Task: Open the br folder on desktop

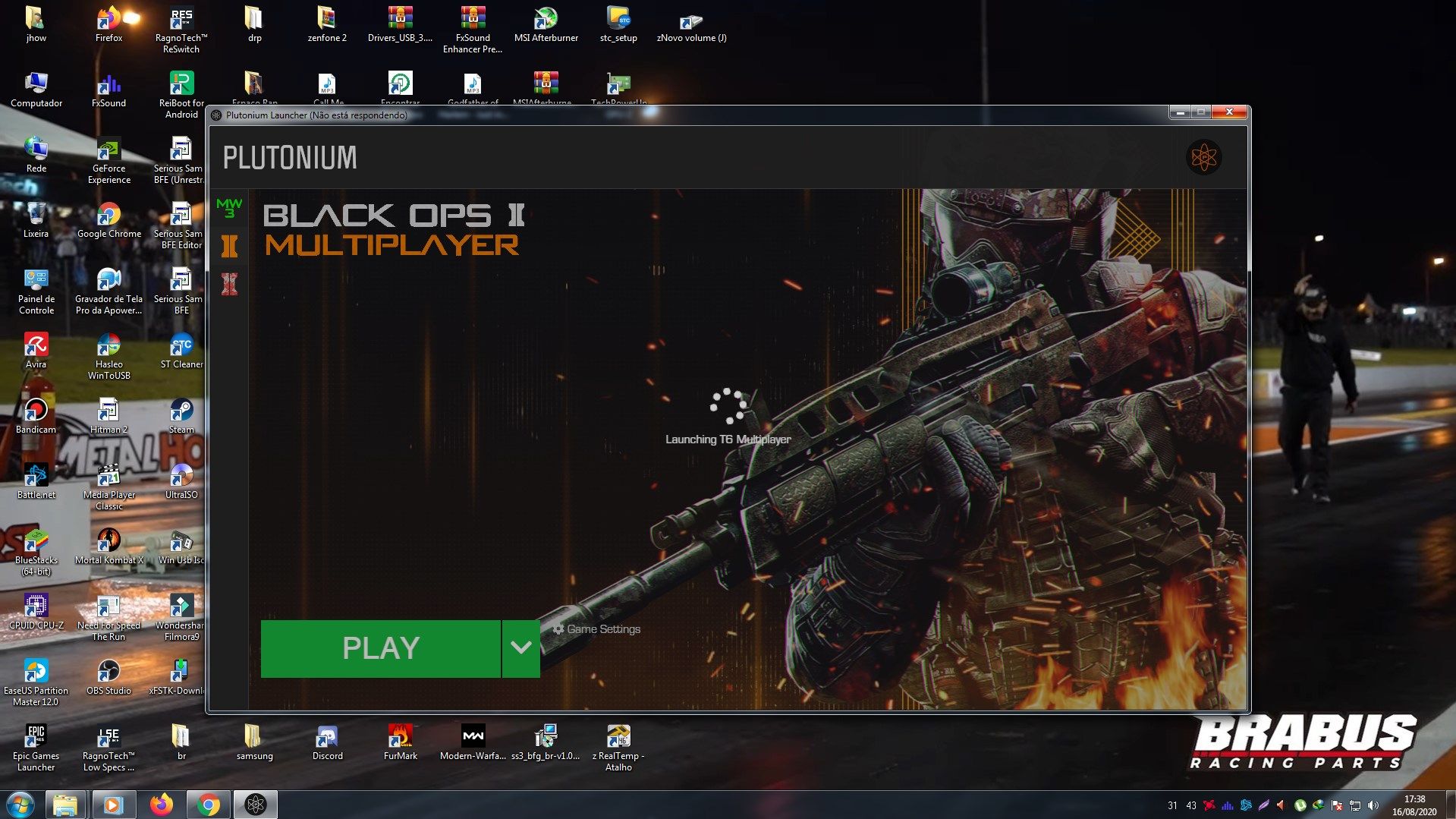Action: tap(181, 742)
